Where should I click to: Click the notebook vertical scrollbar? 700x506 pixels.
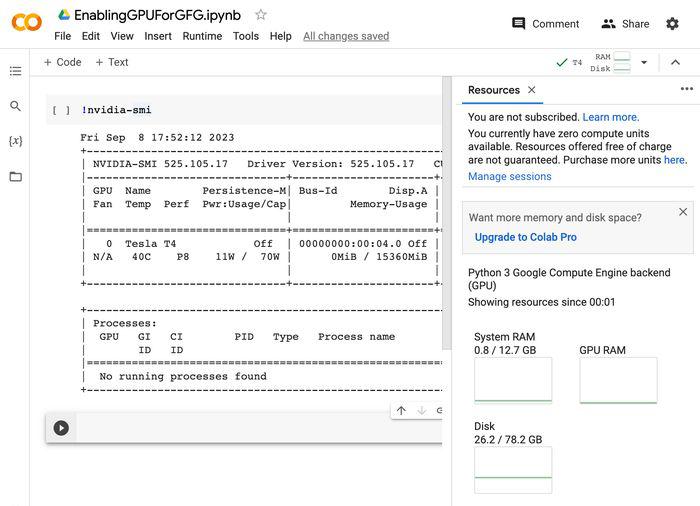pyautogui.click(x=446, y=212)
